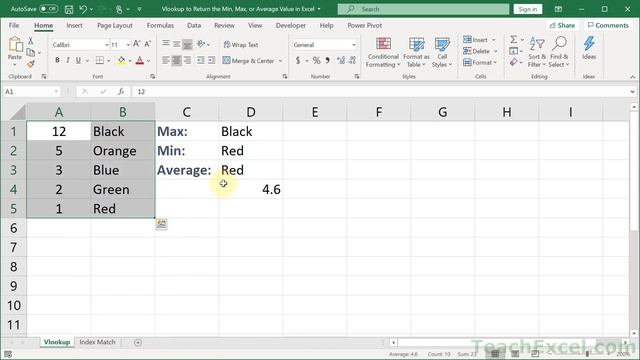Open the File menu
Screen dimensions: 640x360
click(14, 25)
